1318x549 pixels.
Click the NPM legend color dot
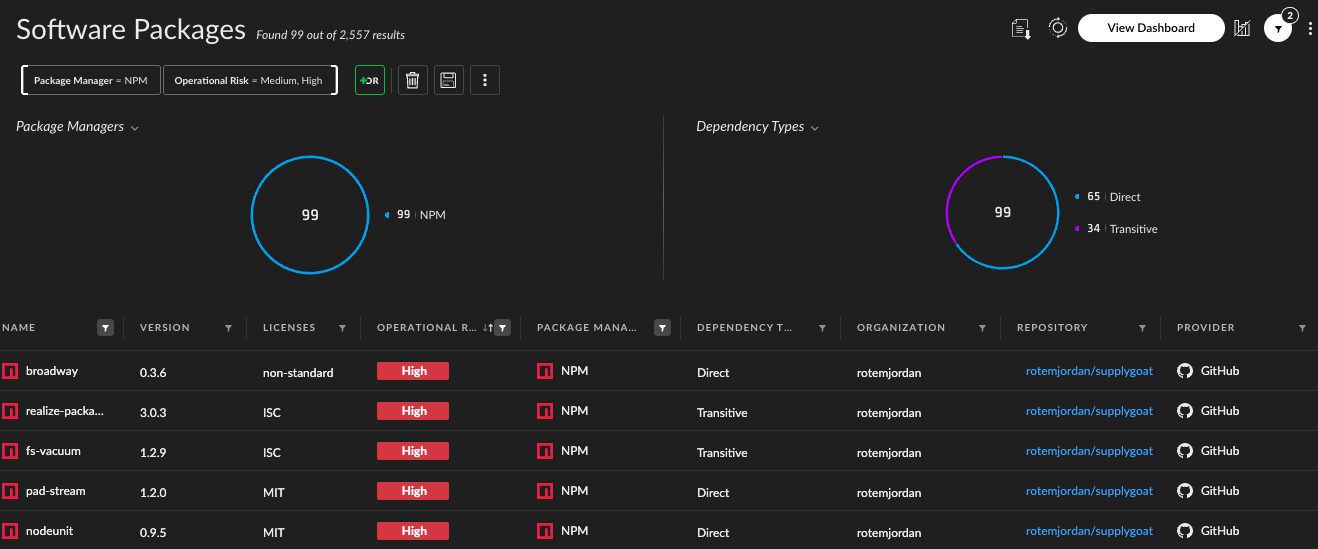(x=387, y=214)
